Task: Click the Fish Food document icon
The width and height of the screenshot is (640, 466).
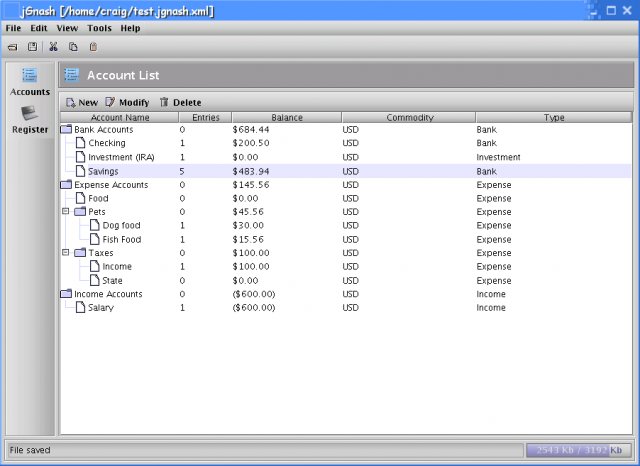Action: click(x=95, y=239)
